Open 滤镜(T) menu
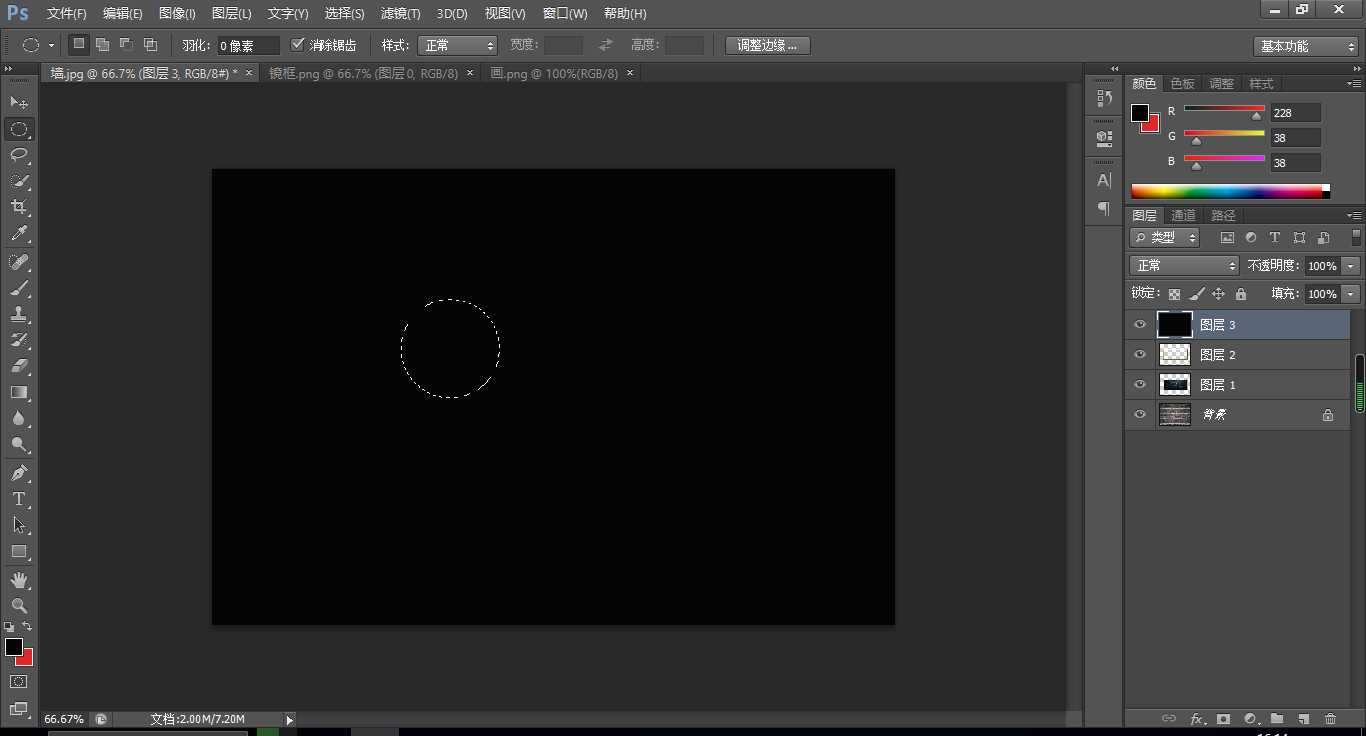 400,14
